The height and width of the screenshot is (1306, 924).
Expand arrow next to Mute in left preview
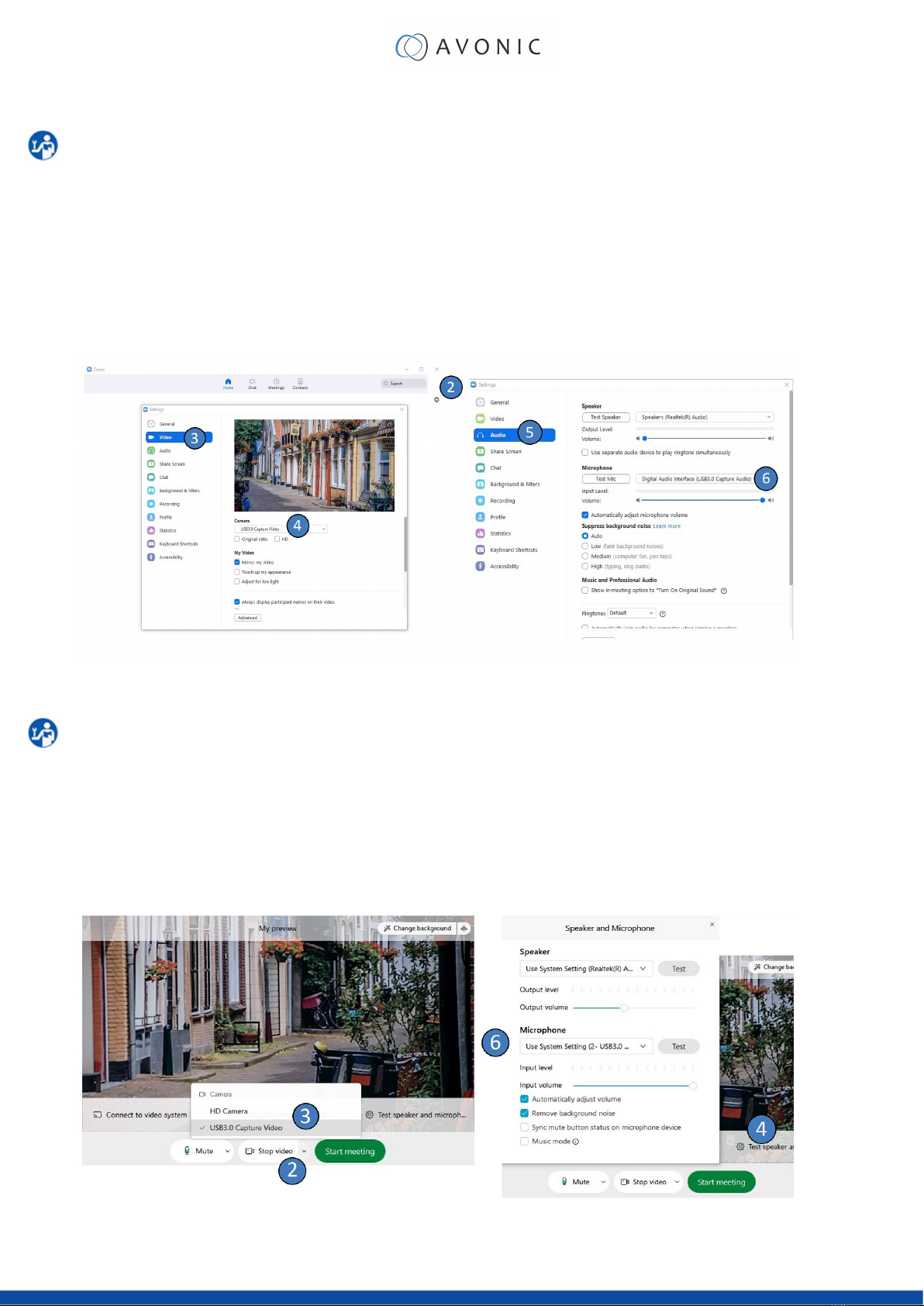(227, 1151)
